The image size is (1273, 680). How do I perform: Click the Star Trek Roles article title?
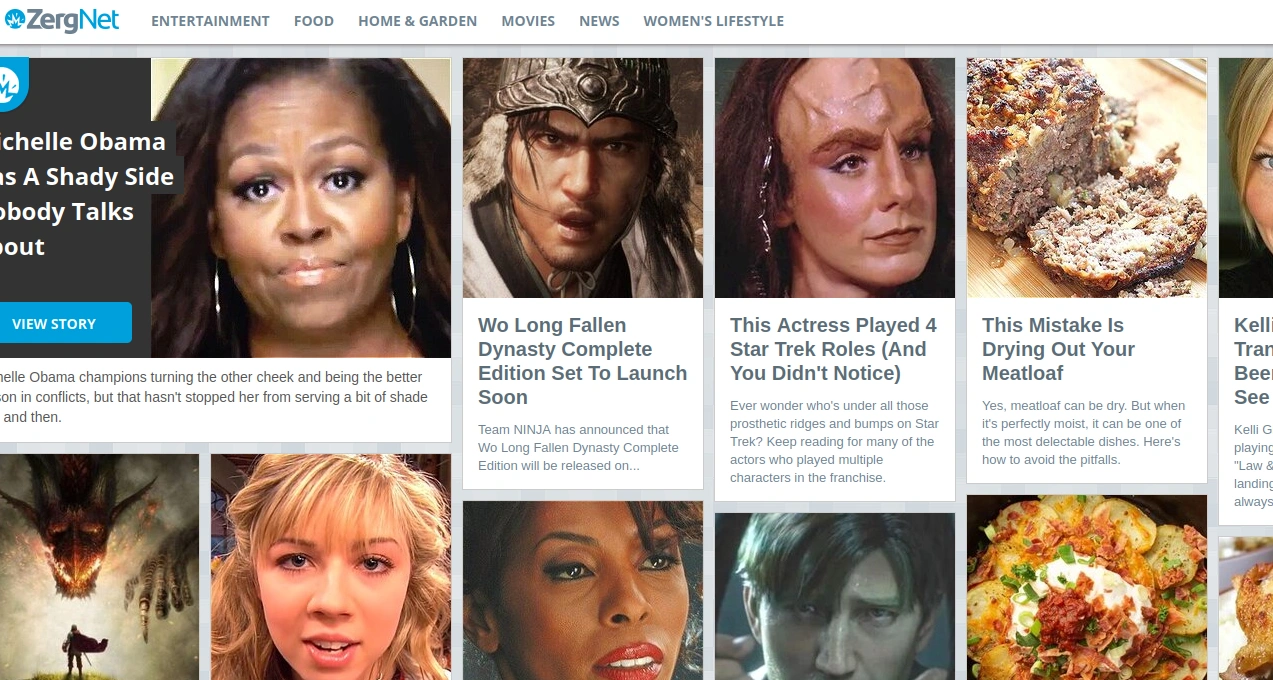pyautogui.click(x=834, y=349)
